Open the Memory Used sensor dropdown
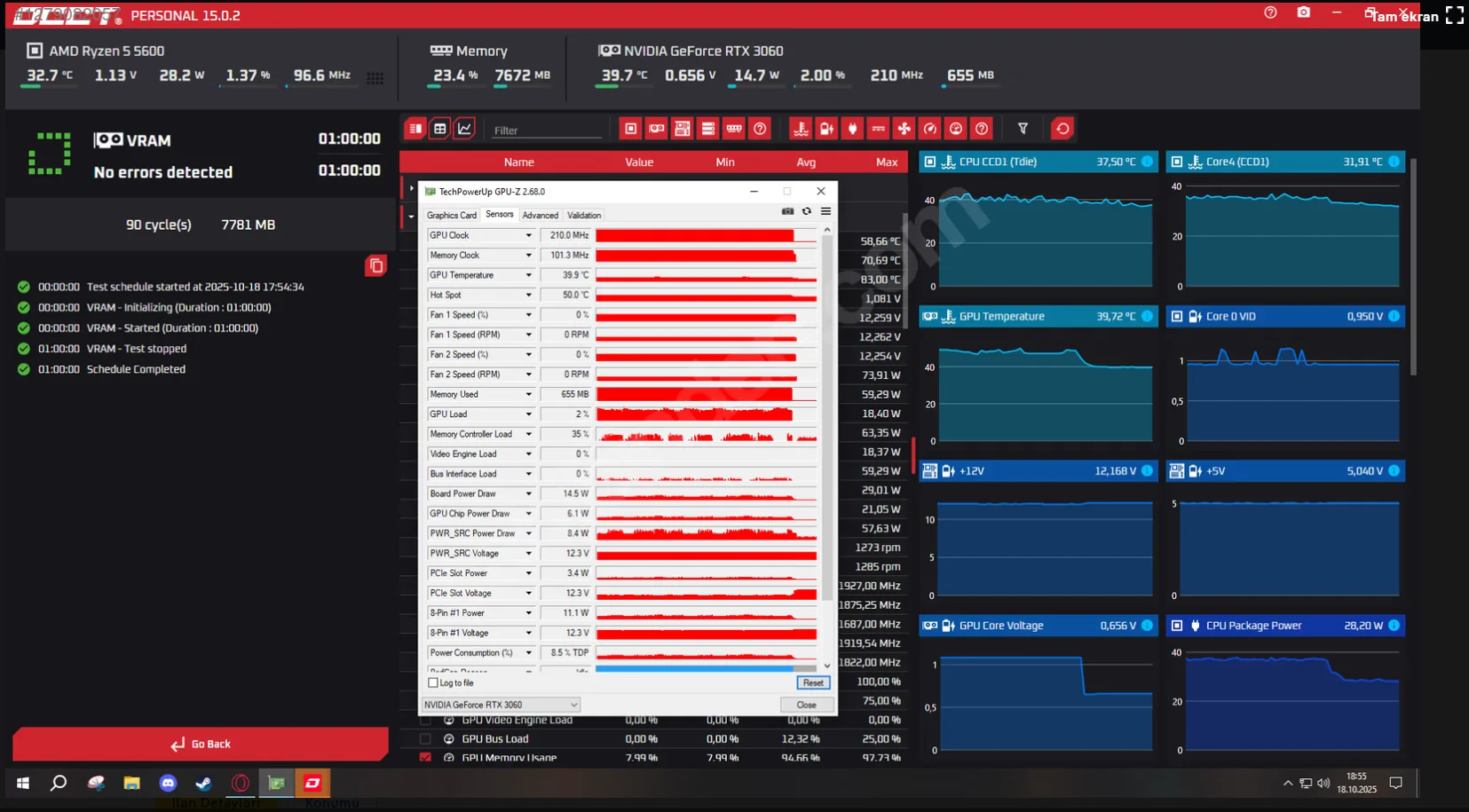This screenshot has width=1469, height=812. (x=528, y=394)
